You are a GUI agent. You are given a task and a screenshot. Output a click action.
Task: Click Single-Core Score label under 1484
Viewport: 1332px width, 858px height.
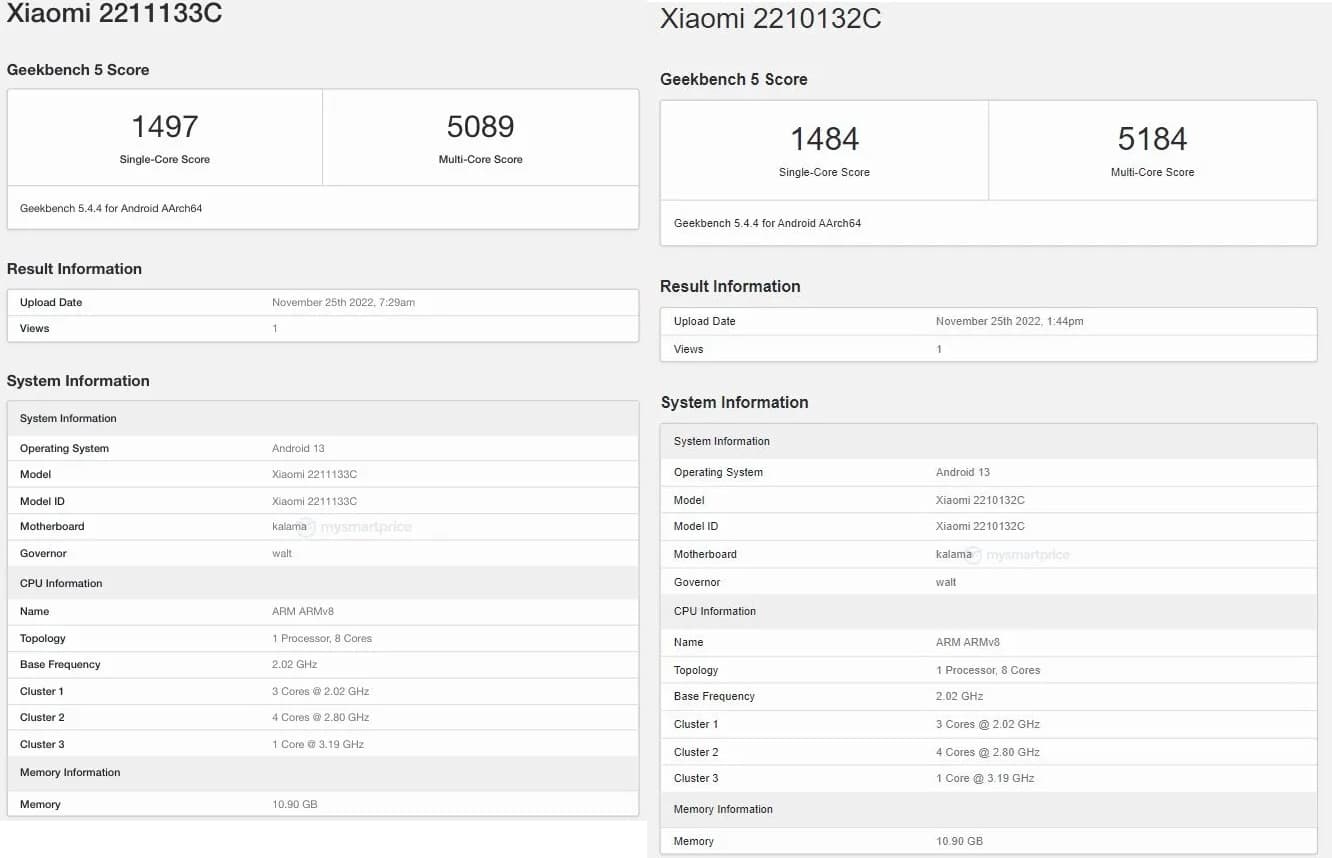click(824, 172)
